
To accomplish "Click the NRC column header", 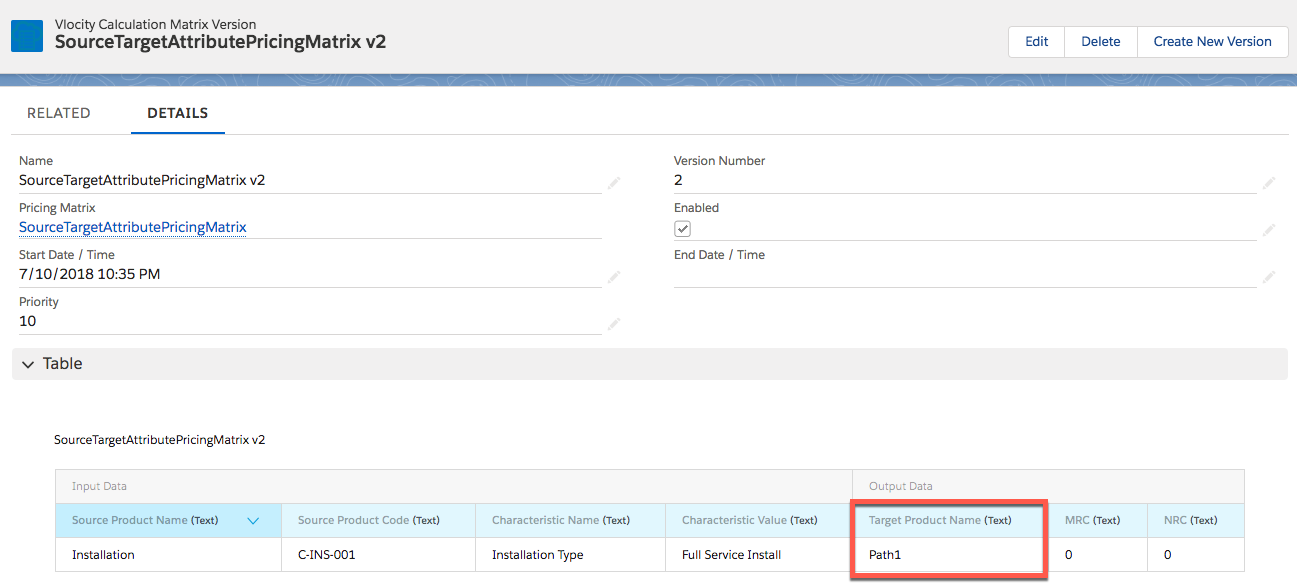I will [1196, 520].
